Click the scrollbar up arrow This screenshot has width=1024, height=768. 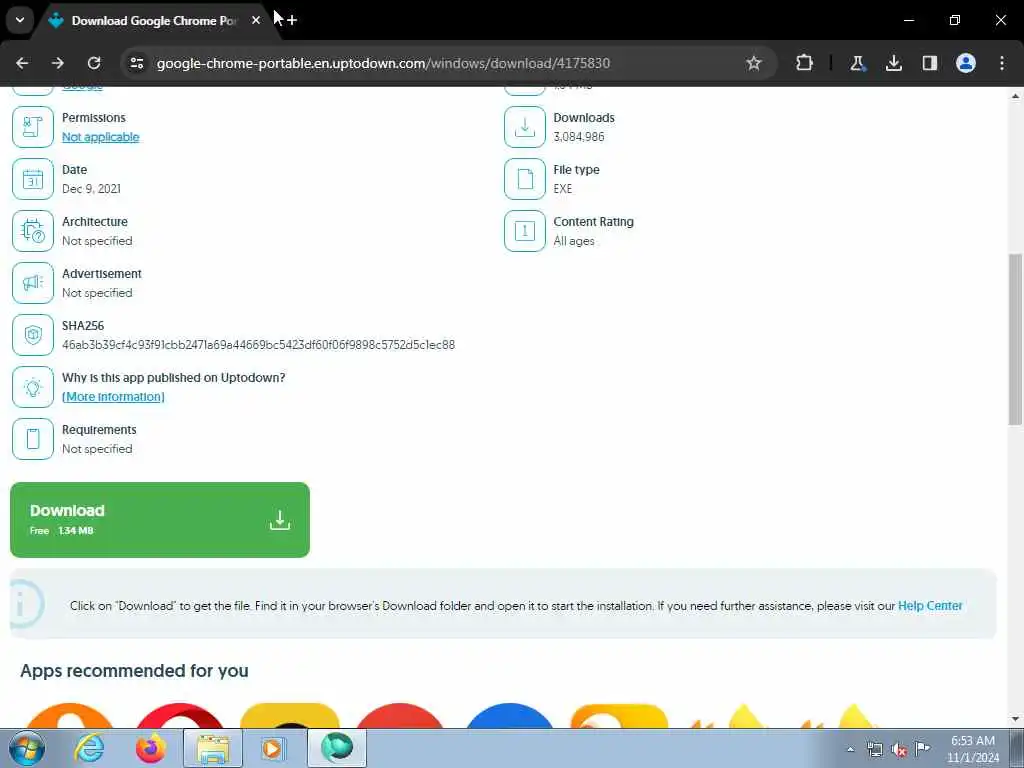[1016, 96]
